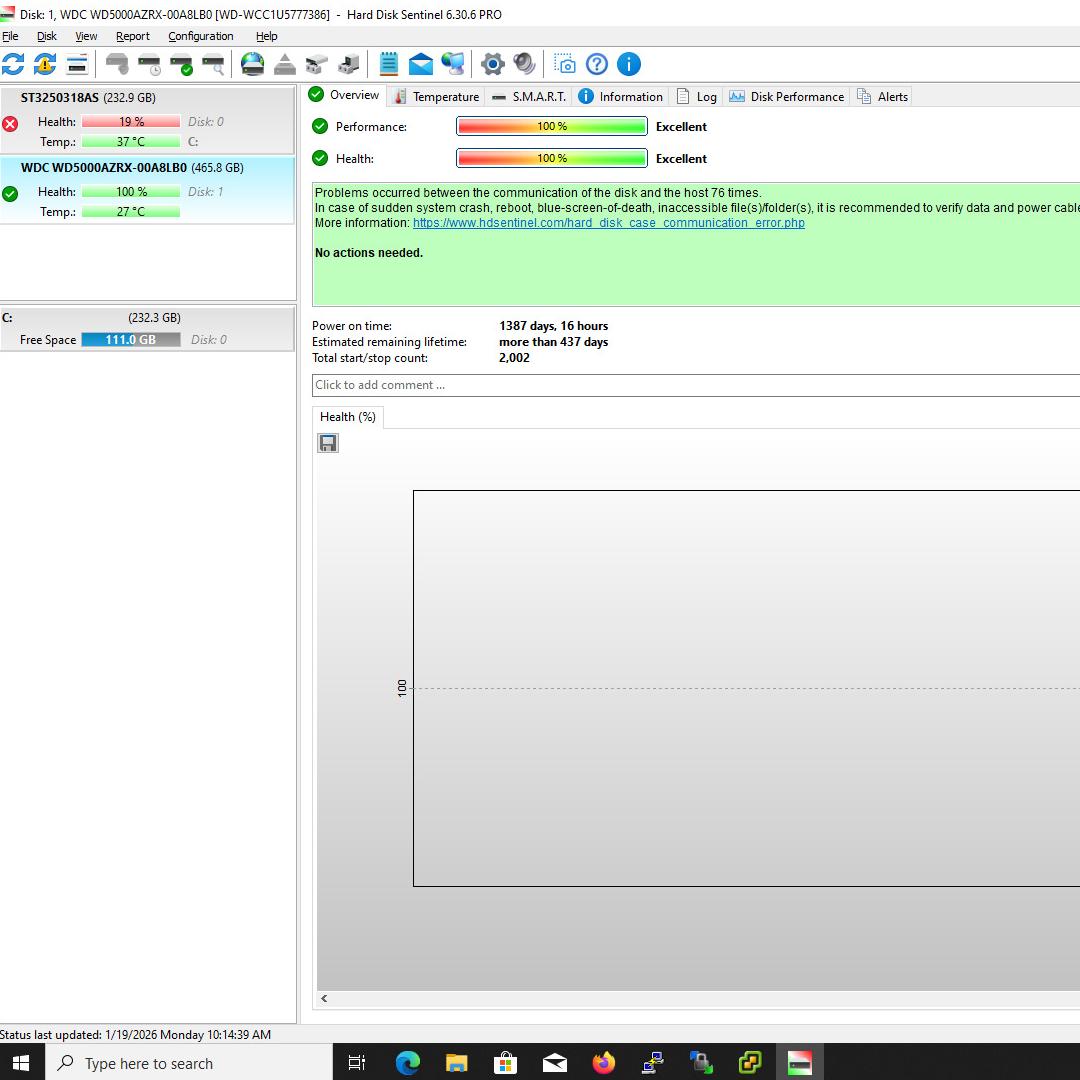Screen dimensions: 1080x1080
Task: Switch to the Temperature tab
Action: [436, 97]
